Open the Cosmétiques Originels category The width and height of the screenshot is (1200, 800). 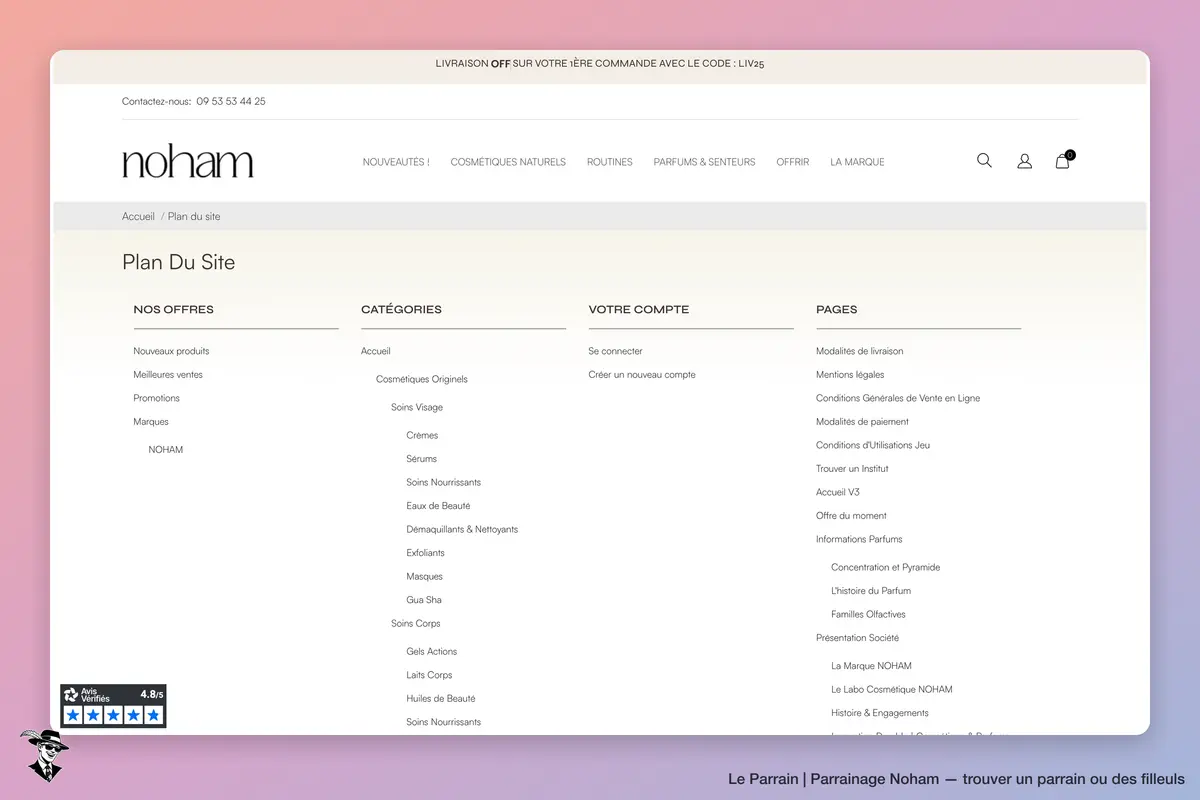tap(422, 379)
